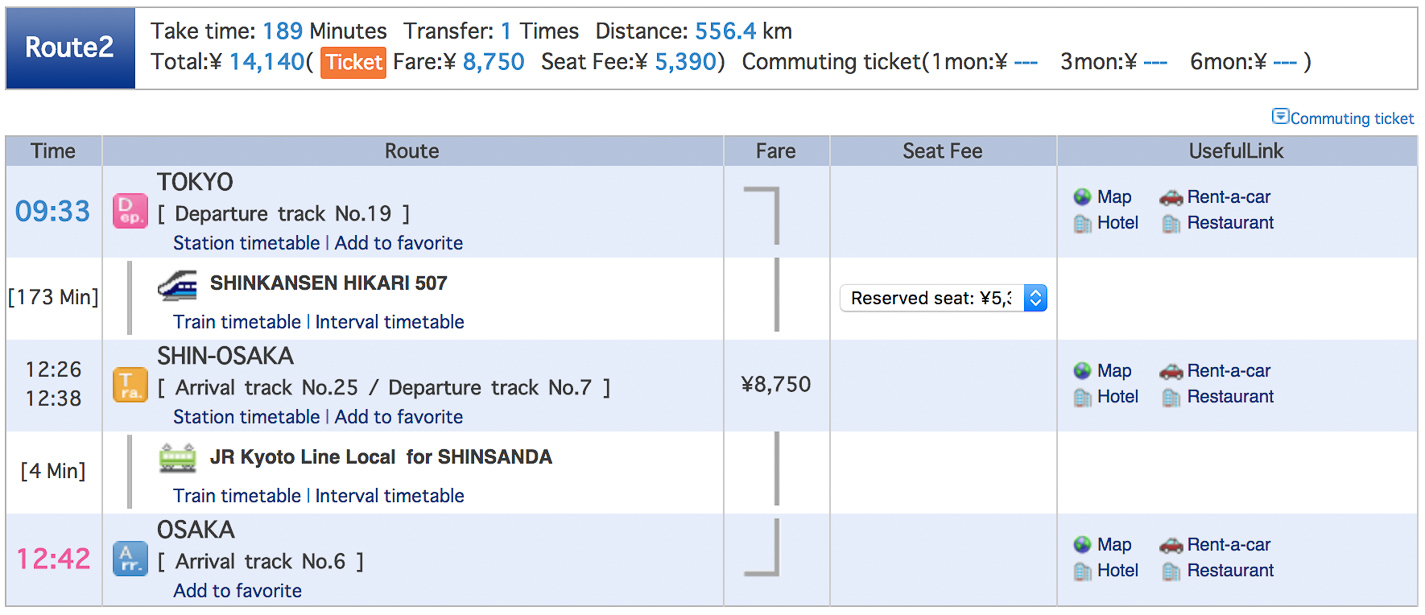
Task: Open Interval timetable for JR Kyoto Line Local
Action: (390, 496)
